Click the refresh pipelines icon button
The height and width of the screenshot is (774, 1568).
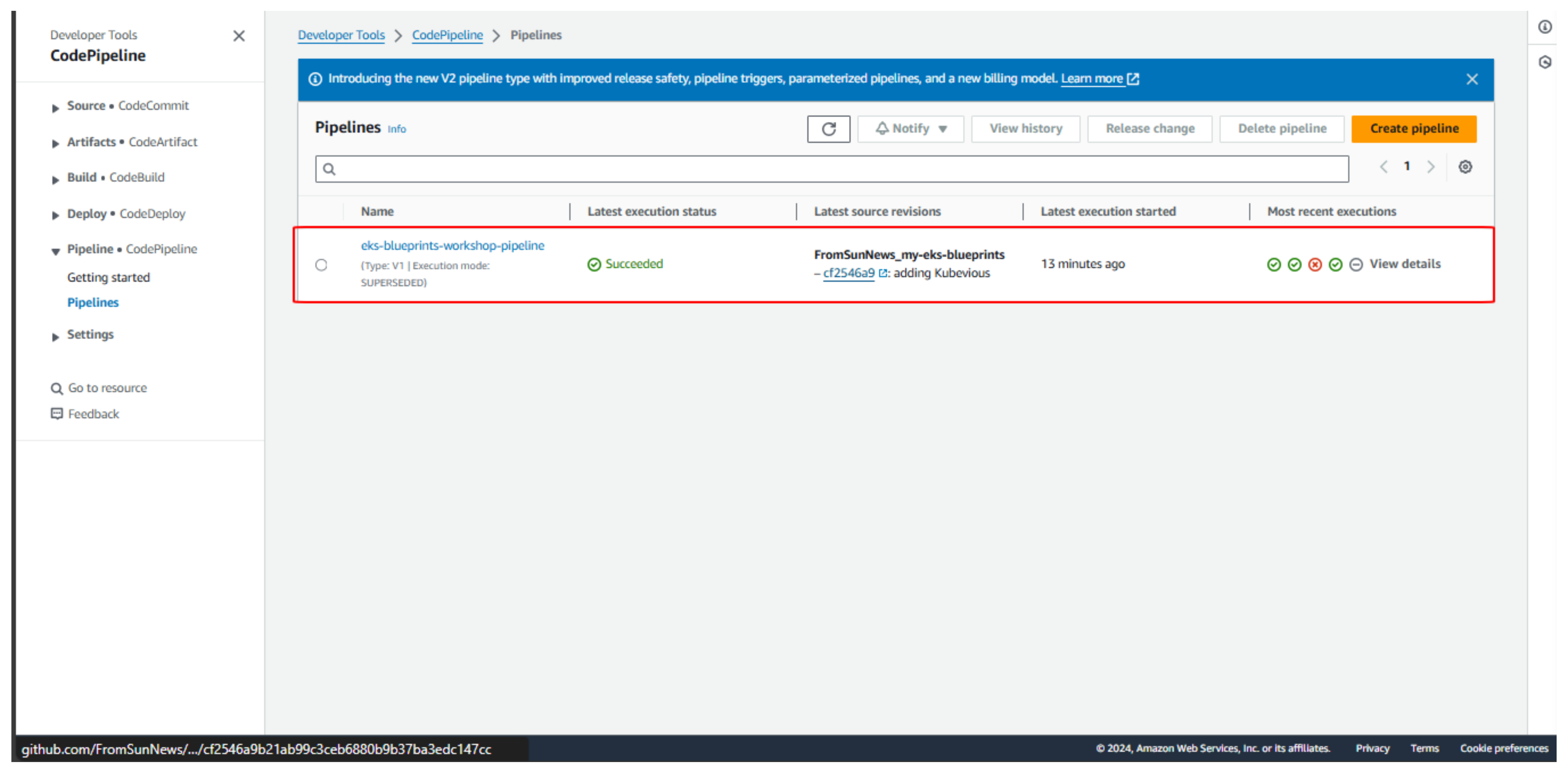pyautogui.click(x=828, y=129)
